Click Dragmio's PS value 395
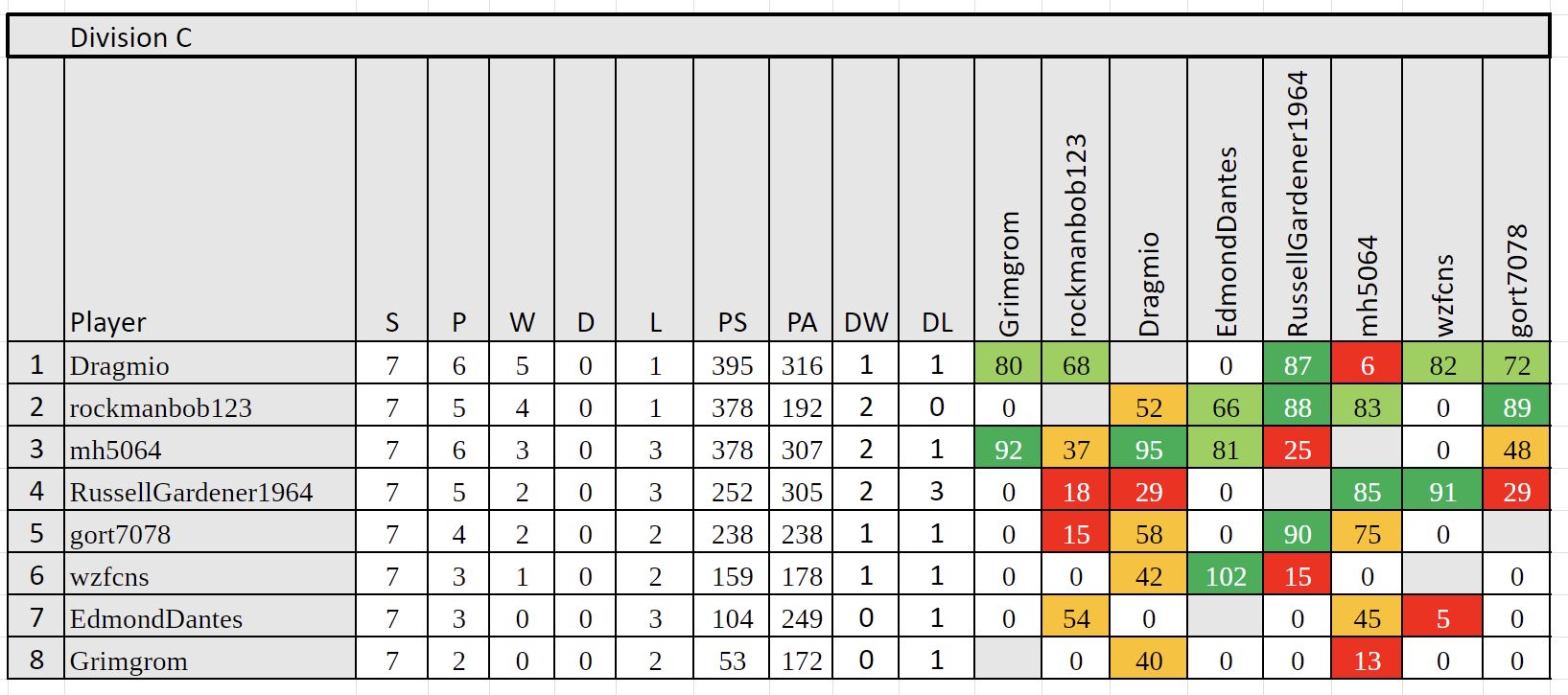The image size is (1568, 695). pos(732,365)
